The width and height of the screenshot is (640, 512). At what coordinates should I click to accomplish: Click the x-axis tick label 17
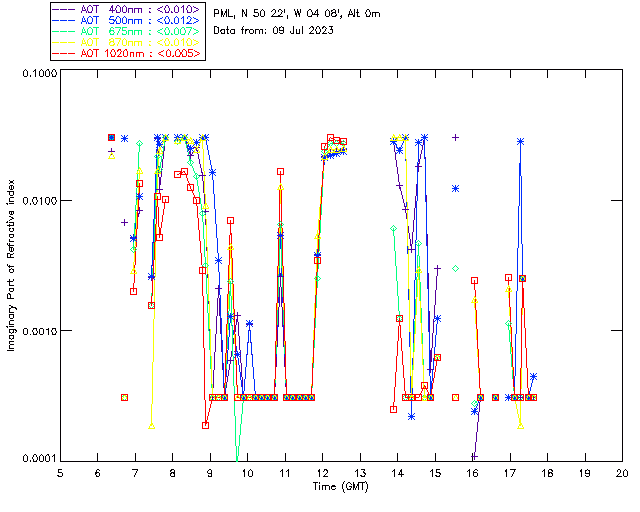(510, 473)
